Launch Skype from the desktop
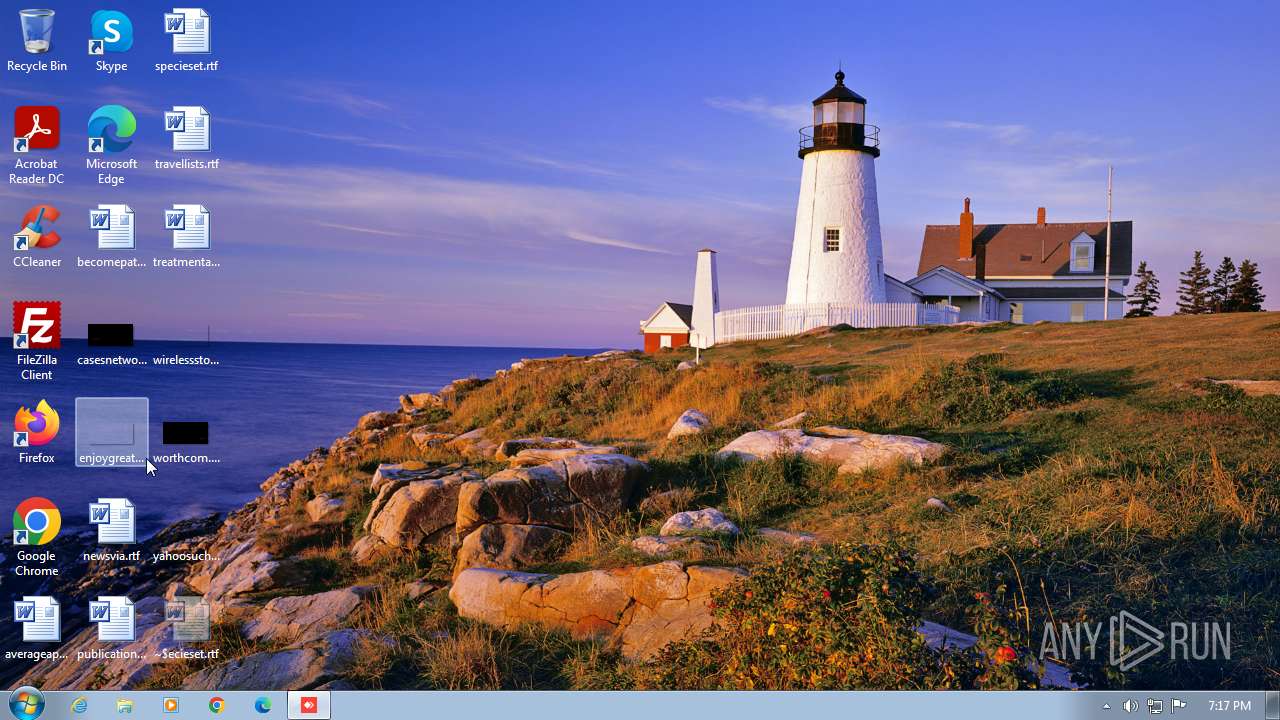This screenshot has height=720, width=1280. coord(111,41)
